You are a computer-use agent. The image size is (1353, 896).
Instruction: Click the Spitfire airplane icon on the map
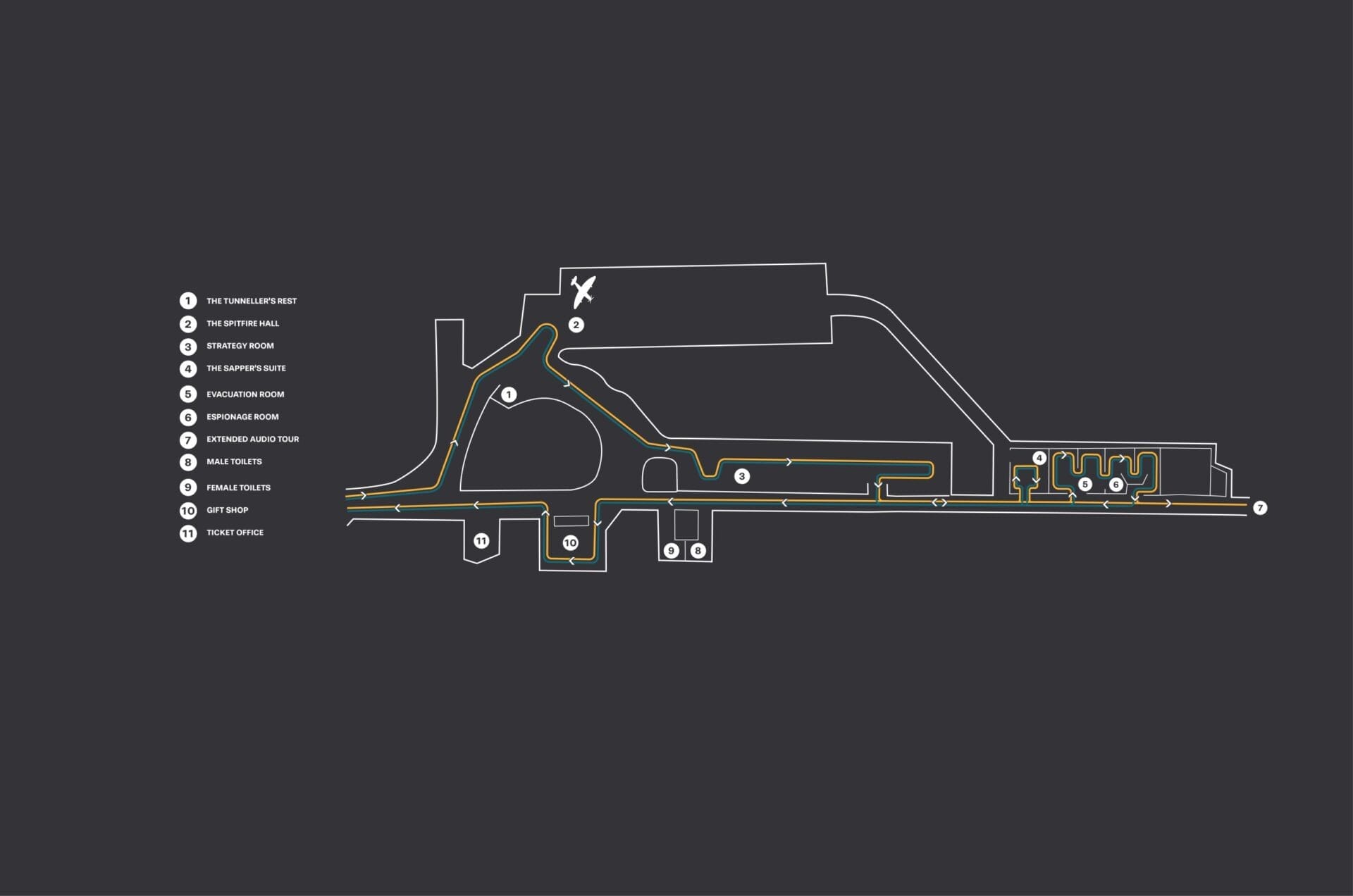click(583, 292)
